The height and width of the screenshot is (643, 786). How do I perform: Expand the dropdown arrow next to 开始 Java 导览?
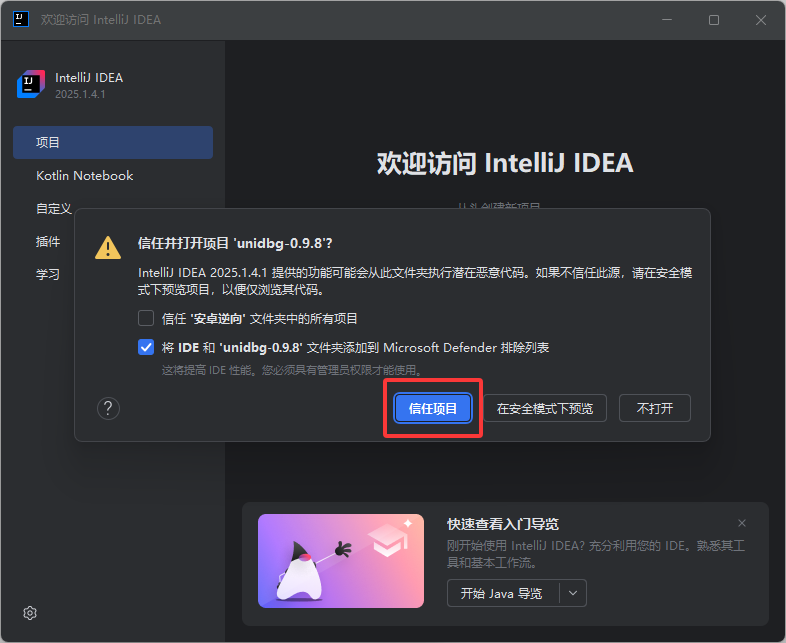(x=573, y=593)
